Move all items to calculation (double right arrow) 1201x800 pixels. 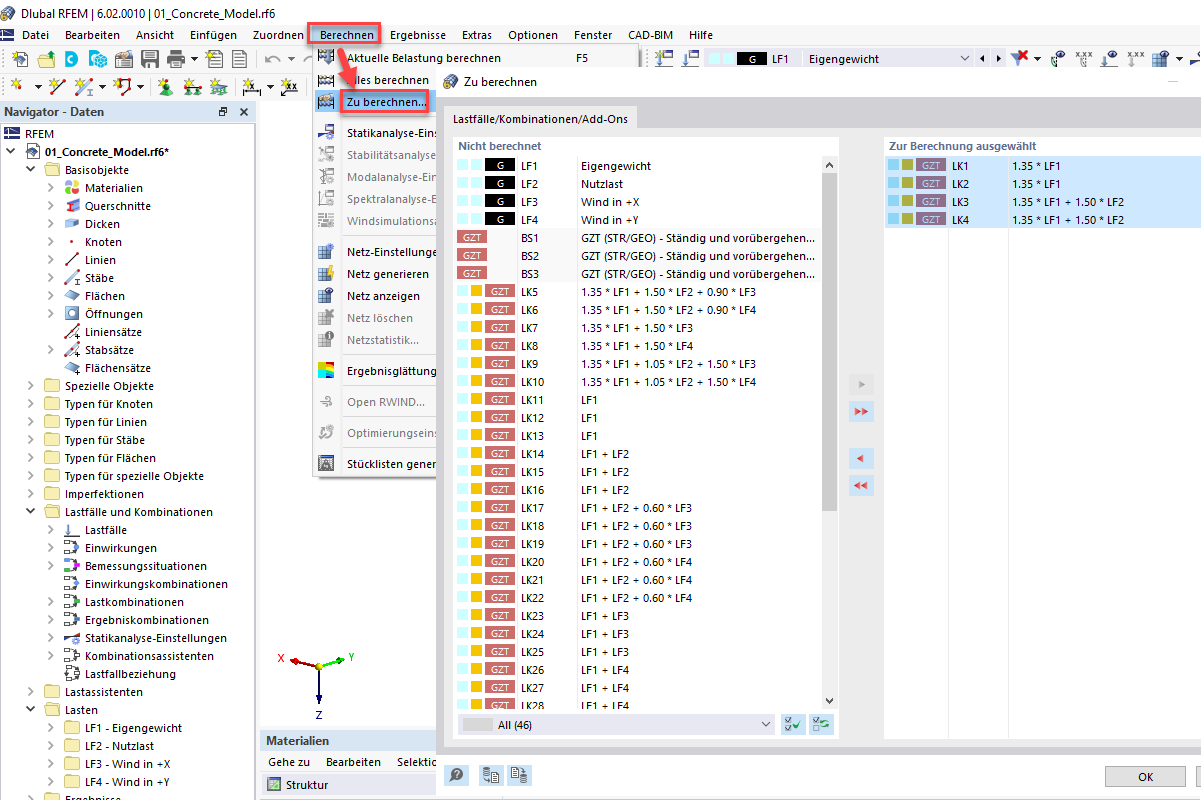tap(861, 411)
